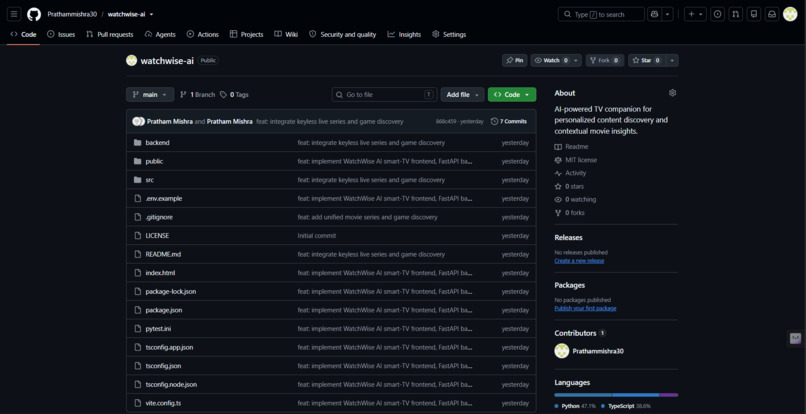Screen dimensions: 806x414
Task: Switch to the Actions tab
Action: 203,34
